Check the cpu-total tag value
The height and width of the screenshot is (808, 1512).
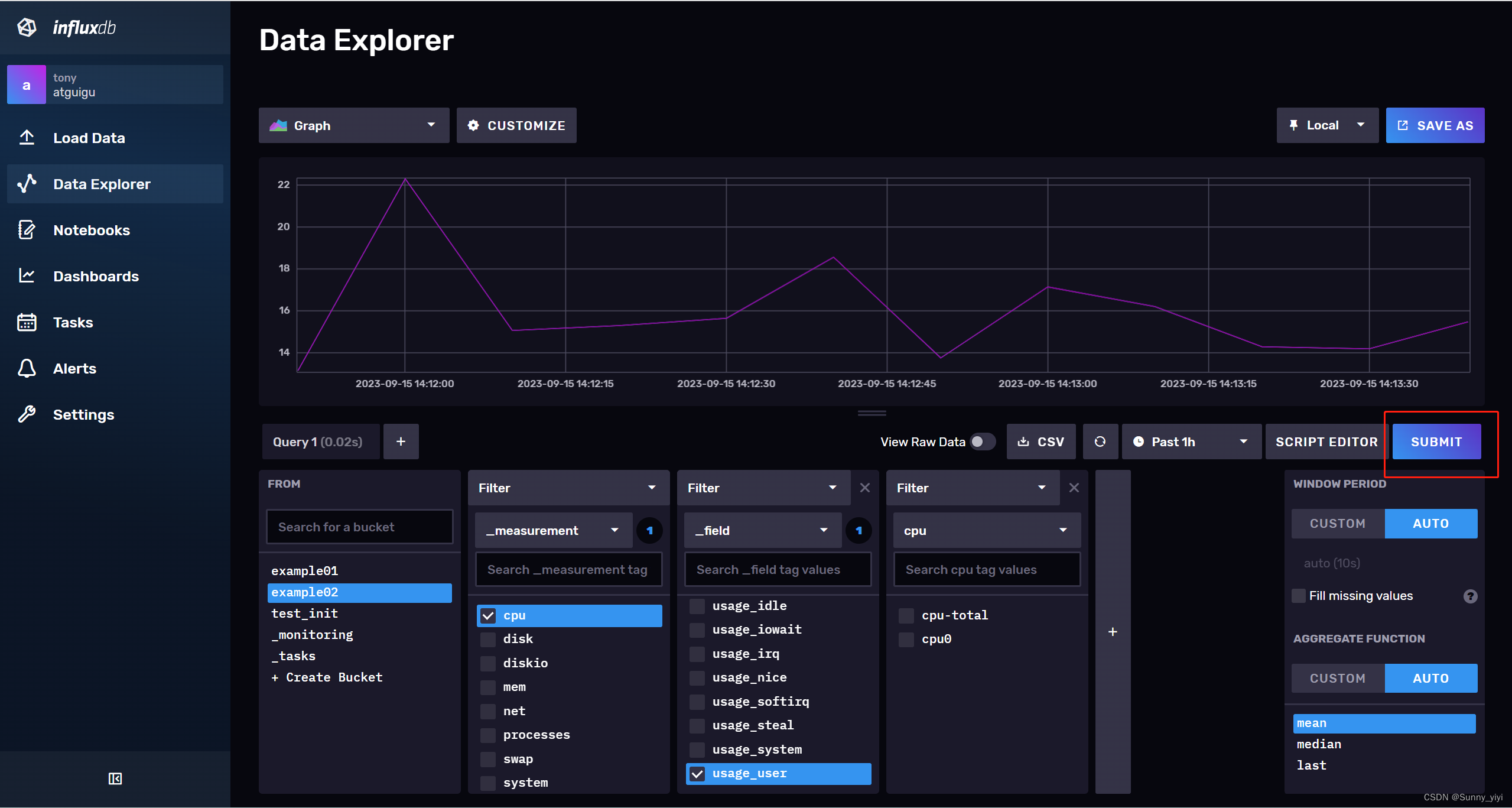tap(906, 615)
